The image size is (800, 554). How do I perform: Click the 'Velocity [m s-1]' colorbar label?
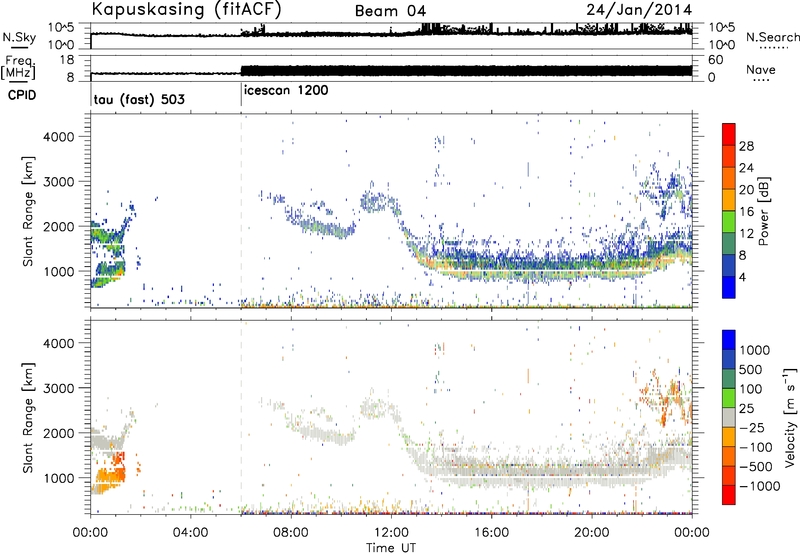click(x=790, y=417)
